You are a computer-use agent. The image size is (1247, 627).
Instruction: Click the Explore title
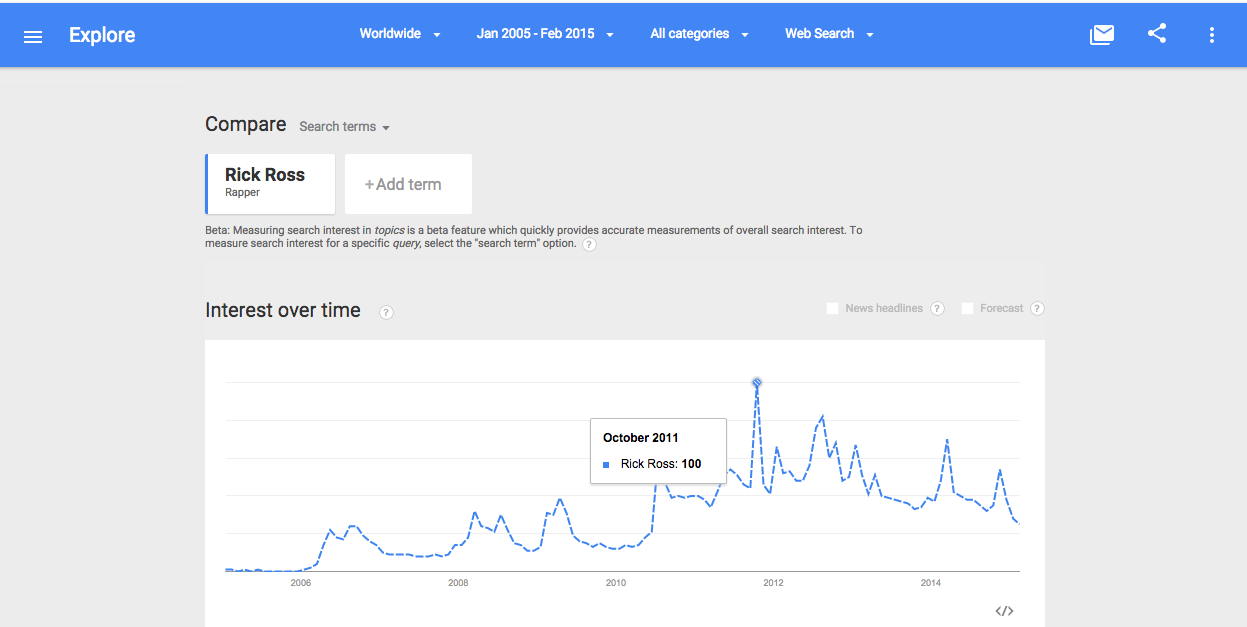click(102, 35)
